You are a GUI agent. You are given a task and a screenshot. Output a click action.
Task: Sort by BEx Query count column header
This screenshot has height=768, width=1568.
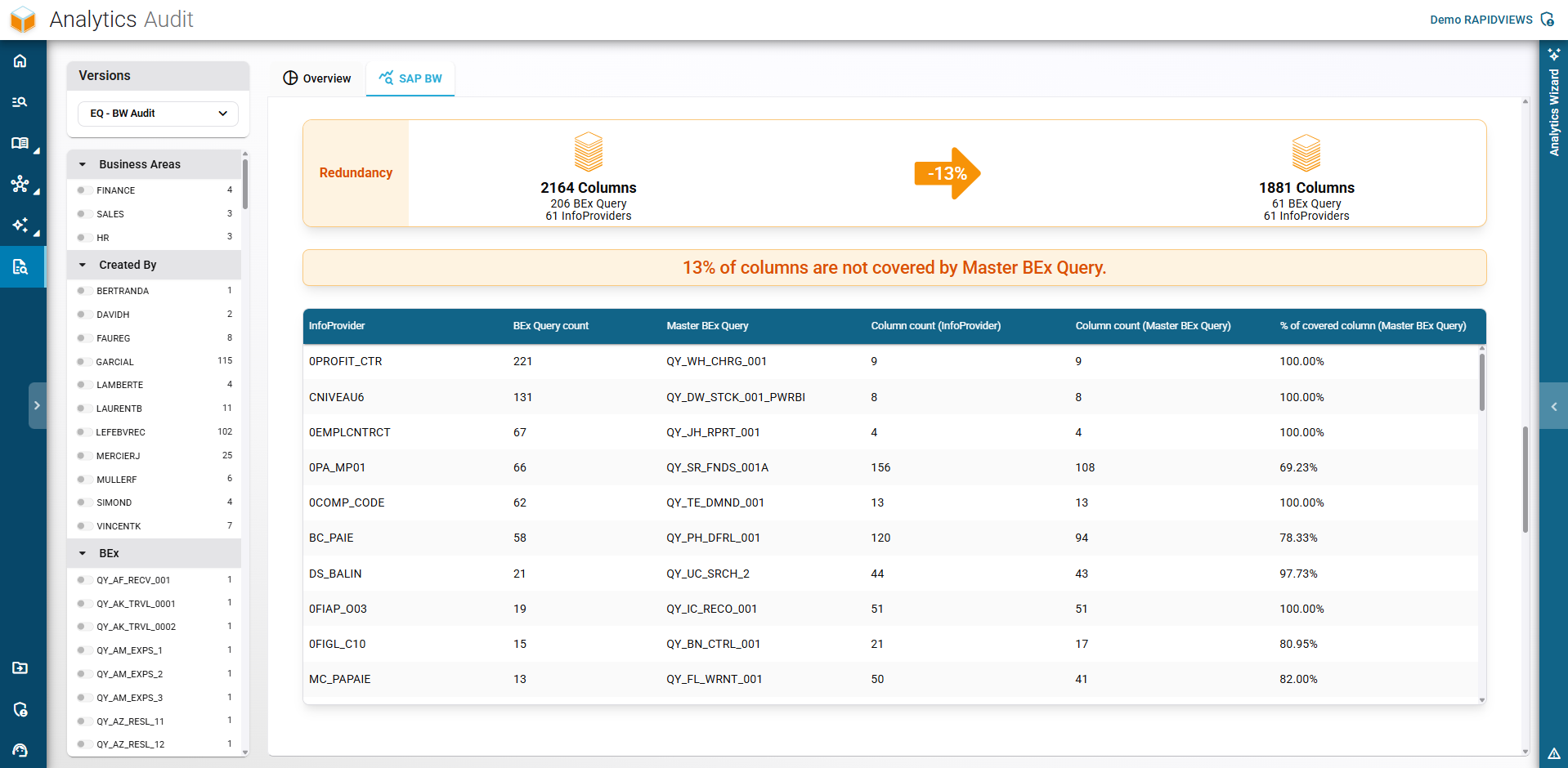550,326
